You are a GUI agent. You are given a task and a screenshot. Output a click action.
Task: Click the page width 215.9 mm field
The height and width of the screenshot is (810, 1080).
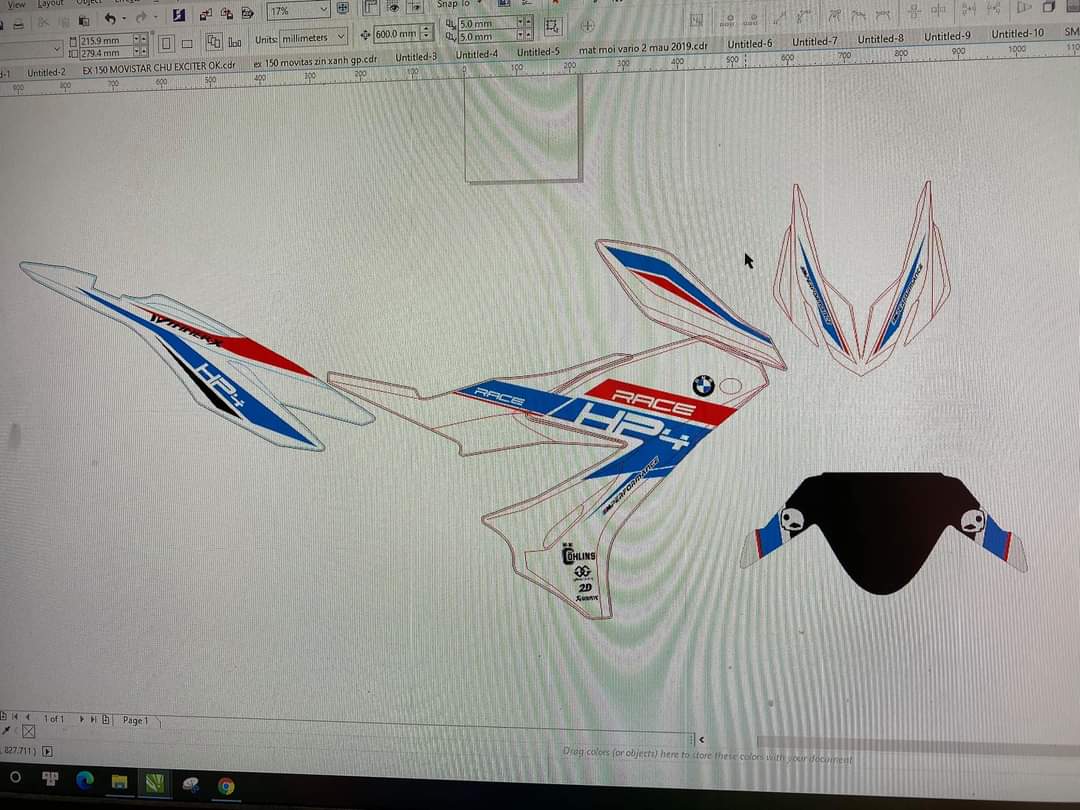tap(105, 41)
